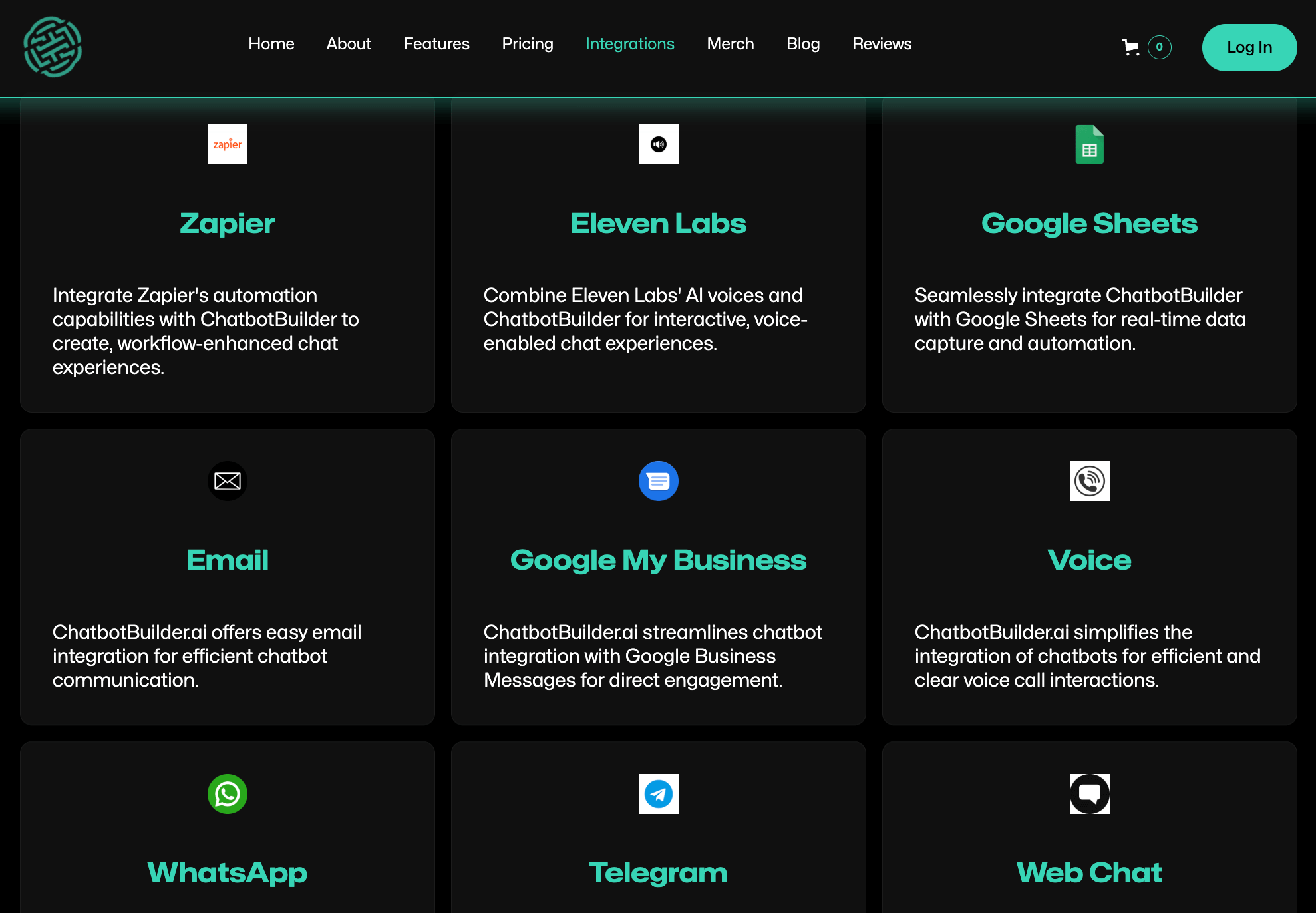Switch to the Pricing page
1316x913 pixels.
click(x=528, y=44)
